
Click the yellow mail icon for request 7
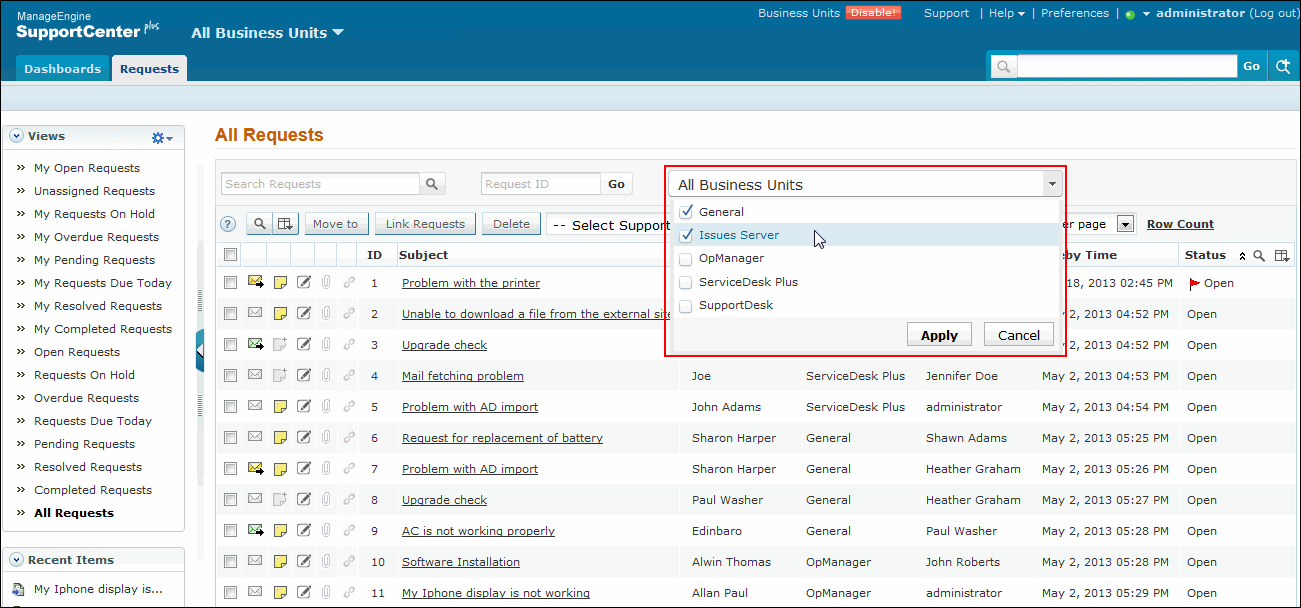(255, 469)
